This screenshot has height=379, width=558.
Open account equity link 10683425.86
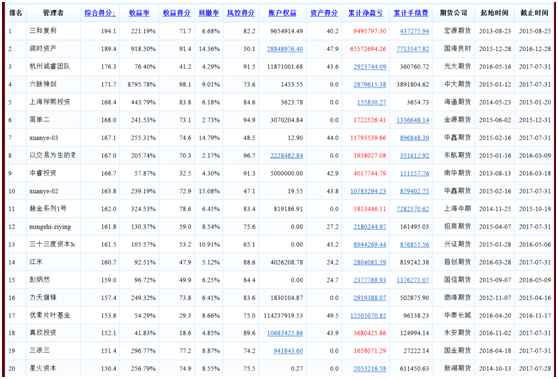pos(285,333)
